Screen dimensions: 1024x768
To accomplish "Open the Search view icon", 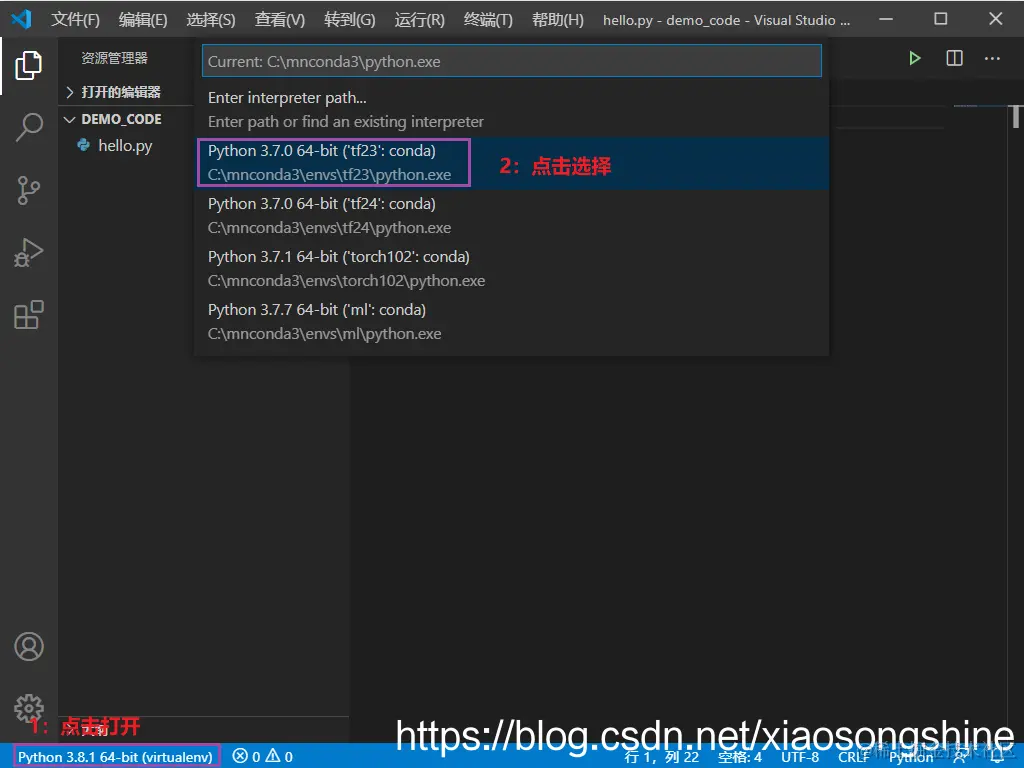I will coord(29,127).
